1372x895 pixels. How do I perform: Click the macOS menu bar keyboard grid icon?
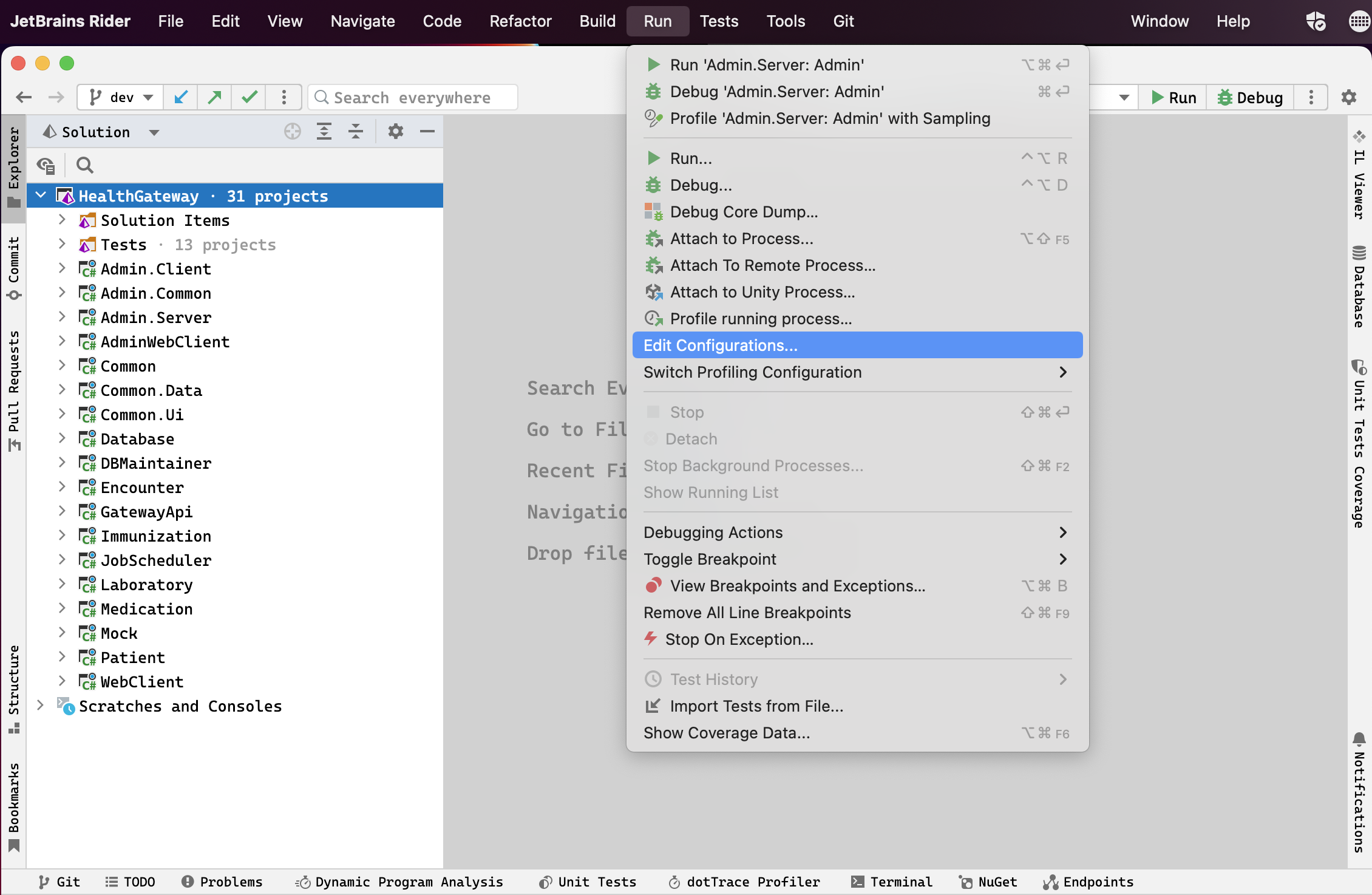(x=1359, y=21)
